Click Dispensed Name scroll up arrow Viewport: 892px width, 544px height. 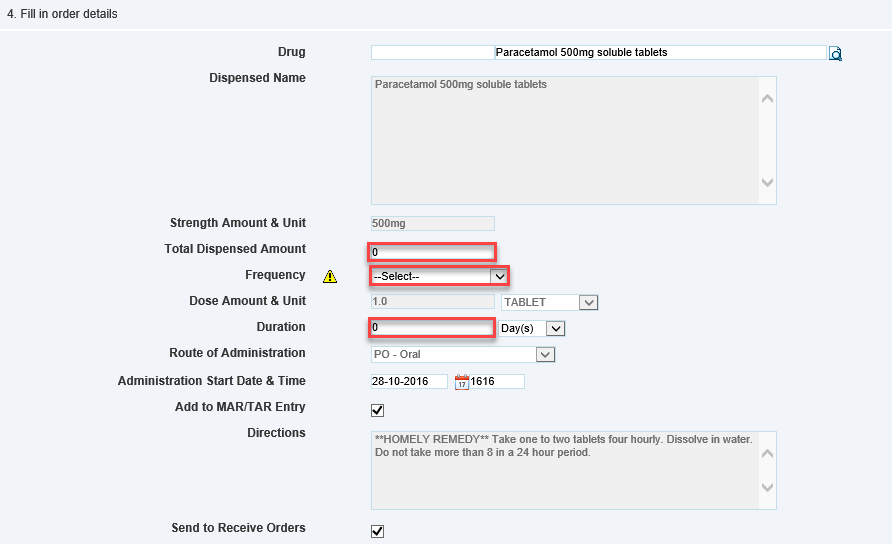[767, 99]
